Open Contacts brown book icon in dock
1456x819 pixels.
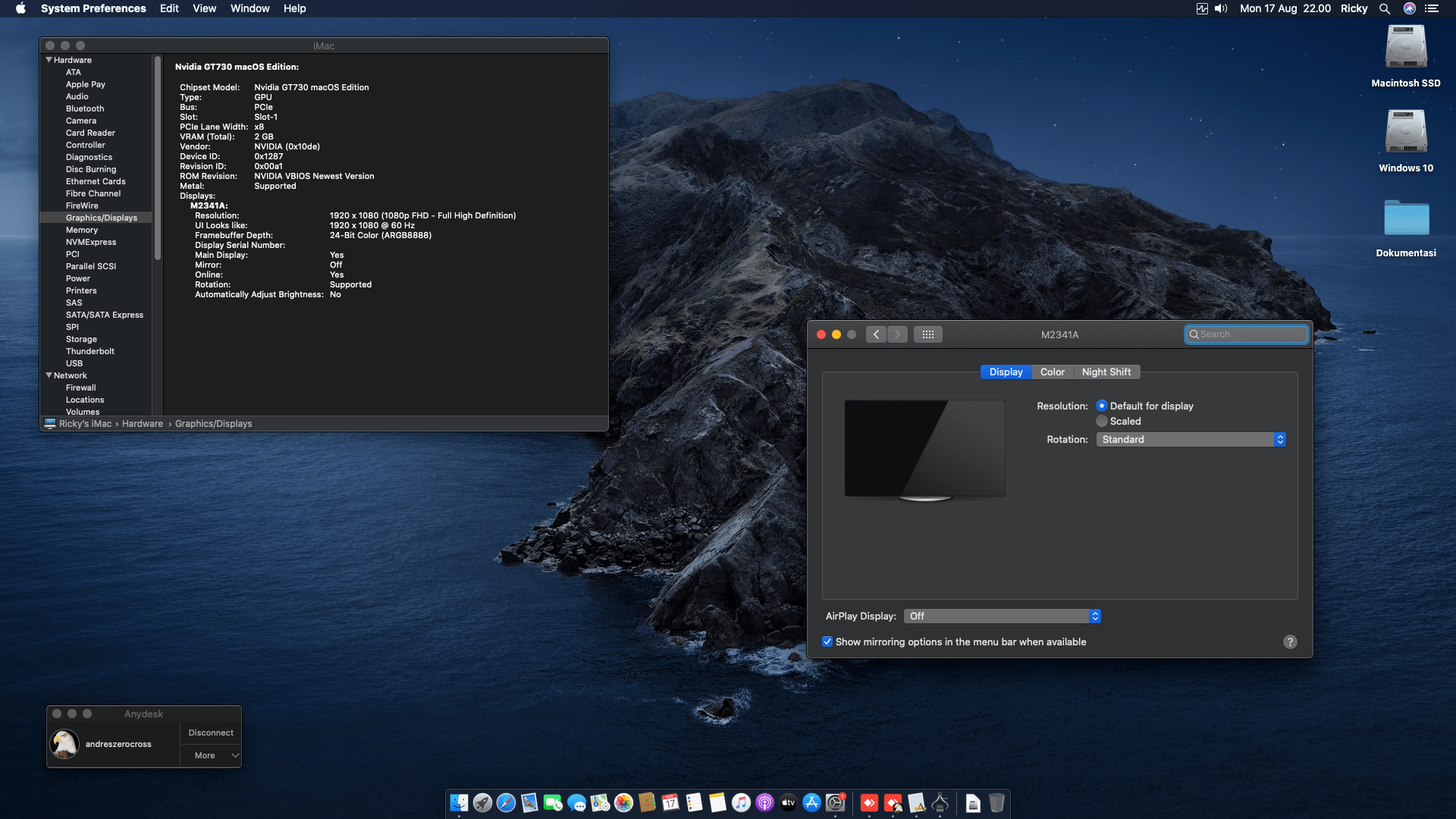(647, 802)
